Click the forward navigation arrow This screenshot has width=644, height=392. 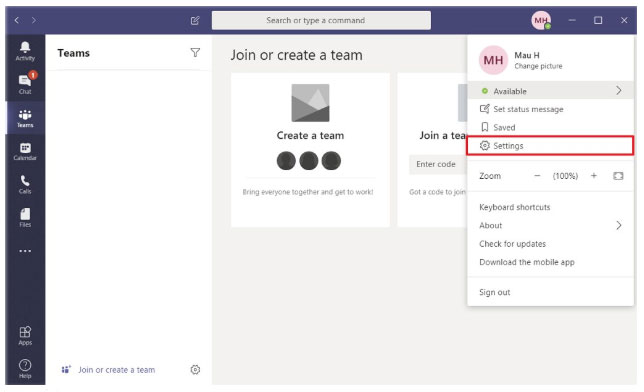pyautogui.click(x=34, y=20)
